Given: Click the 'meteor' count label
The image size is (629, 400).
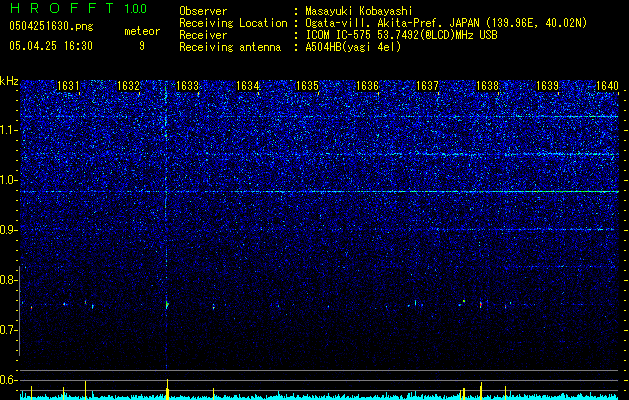Looking at the screenshot, I should pos(142,31).
